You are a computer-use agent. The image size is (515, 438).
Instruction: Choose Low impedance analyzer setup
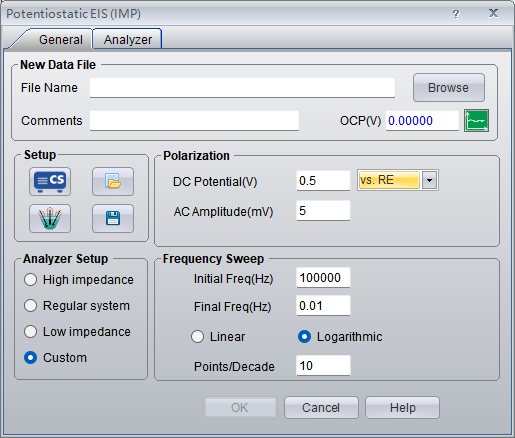tap(77, 331)
